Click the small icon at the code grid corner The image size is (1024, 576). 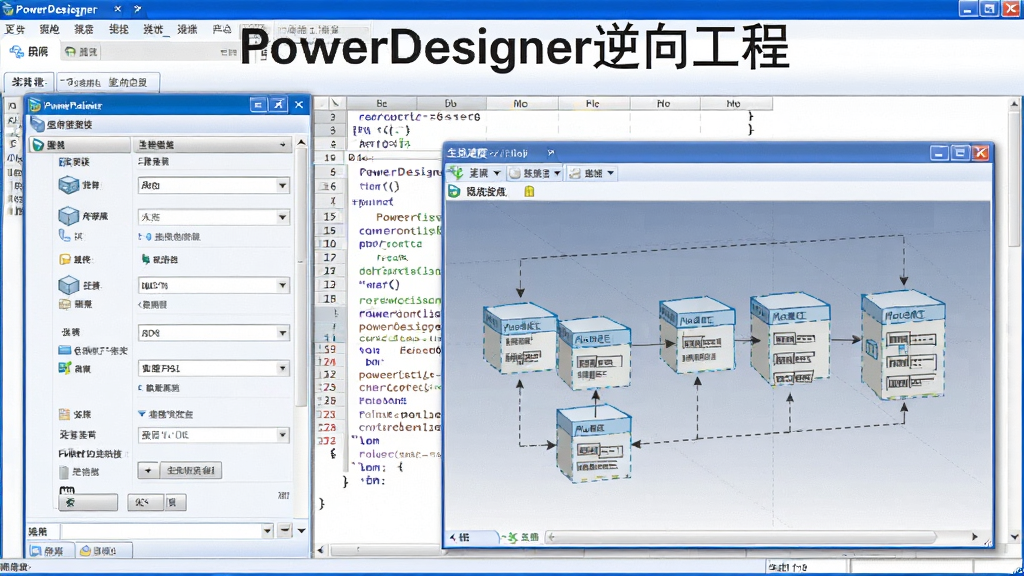[335, 103]
